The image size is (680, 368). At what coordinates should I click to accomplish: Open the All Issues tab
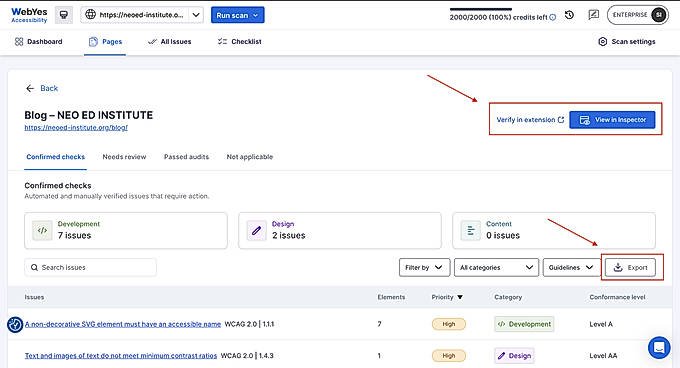[169, 42]
